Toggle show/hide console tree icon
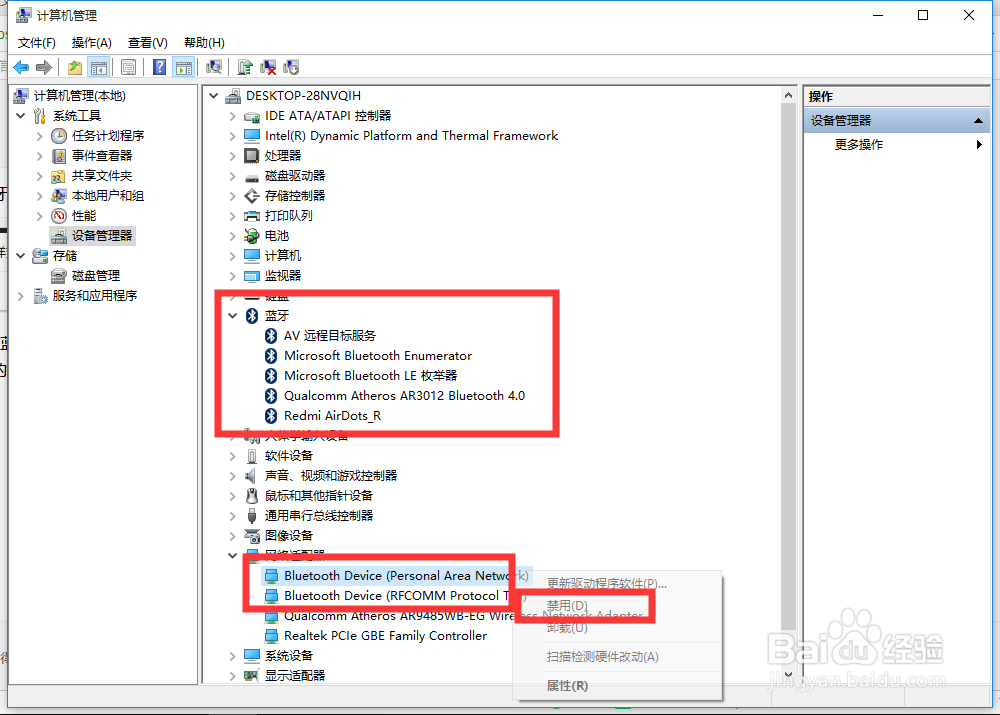Viewport: 1000px width, 715px height. point(98,67)
